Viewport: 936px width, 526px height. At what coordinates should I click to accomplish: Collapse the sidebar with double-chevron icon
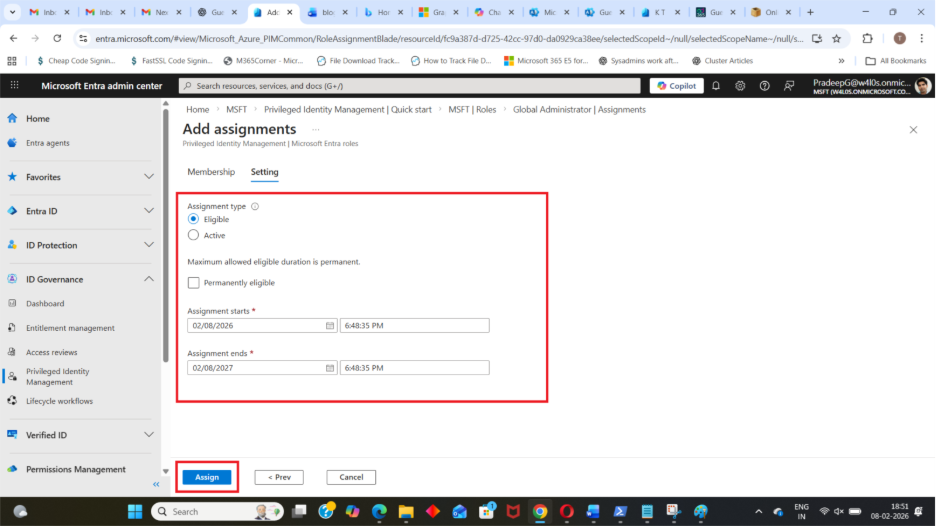coord(155,484)
